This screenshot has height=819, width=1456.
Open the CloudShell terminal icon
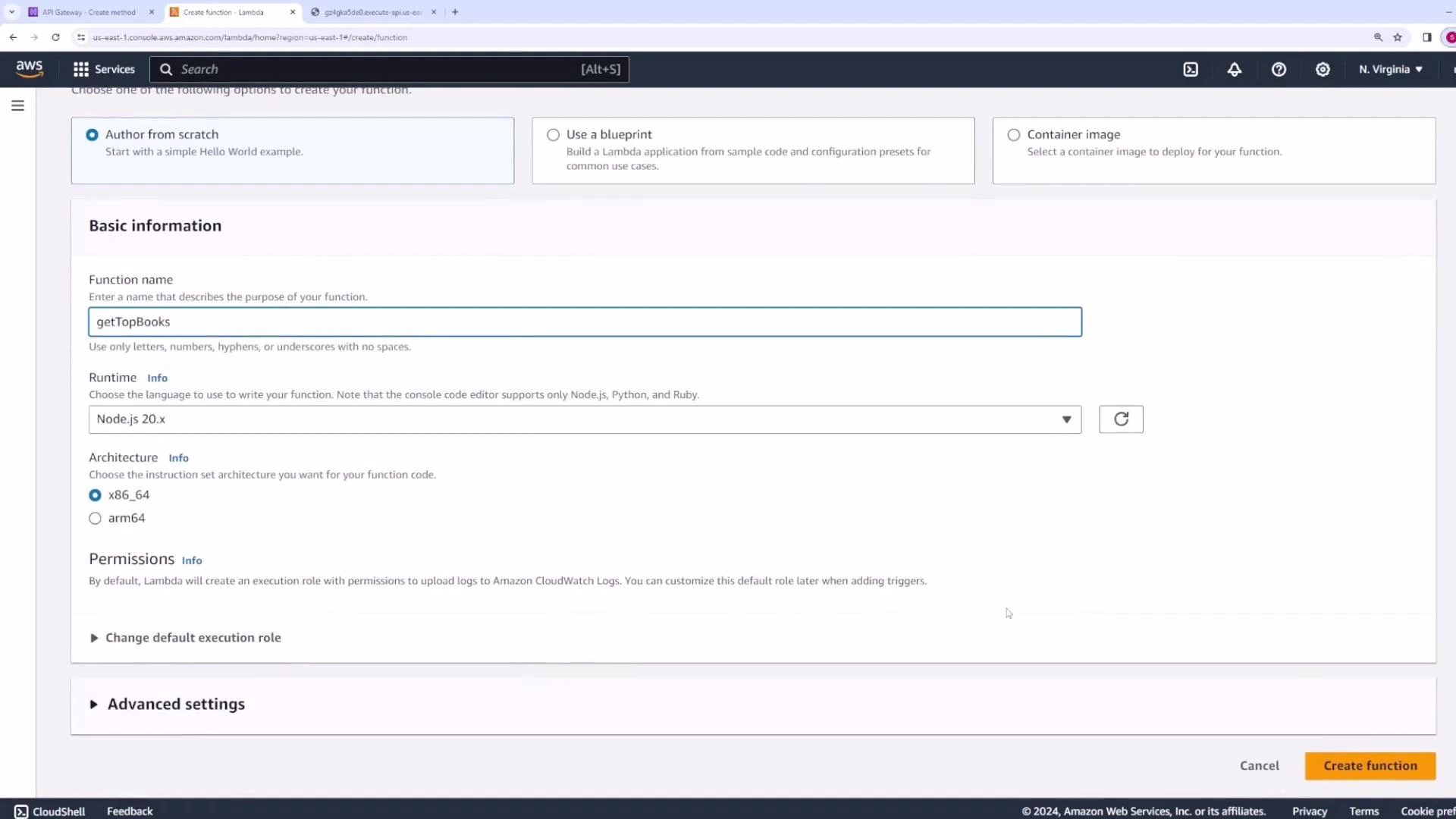tap(22, 811)
